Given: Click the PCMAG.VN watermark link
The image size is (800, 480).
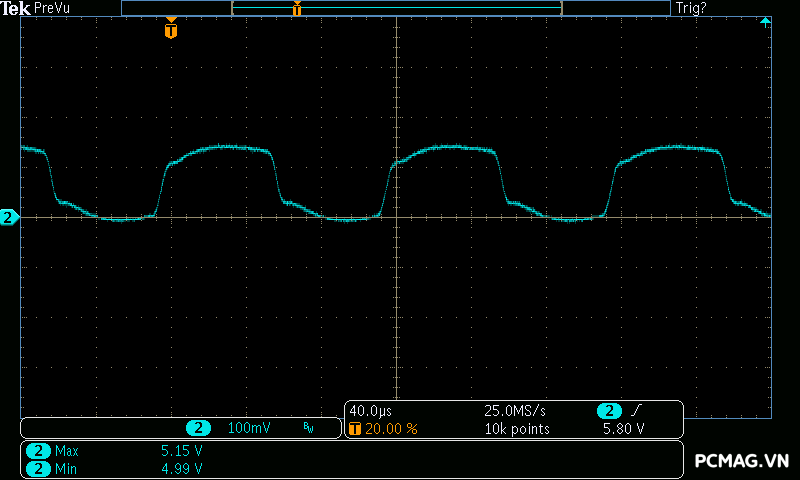Looking at the screenshot, I should 742,461.
